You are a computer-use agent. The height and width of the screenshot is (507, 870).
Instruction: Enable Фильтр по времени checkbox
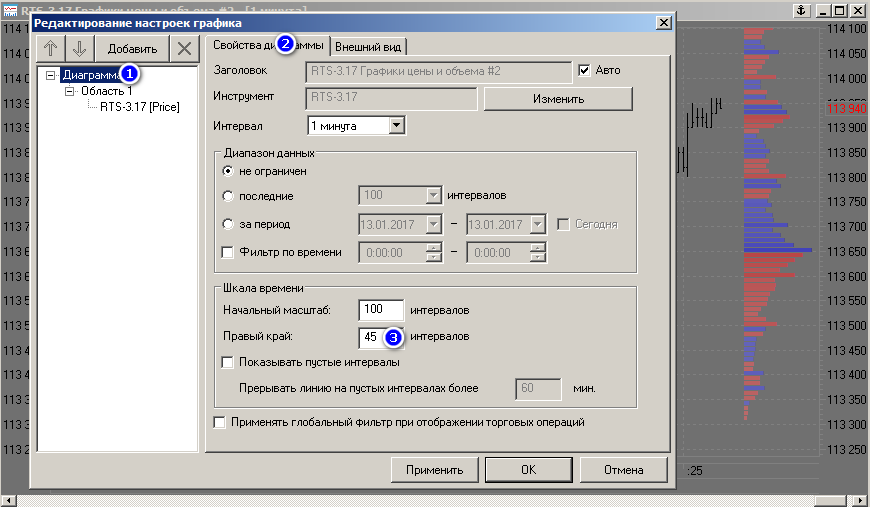point(228,252)
